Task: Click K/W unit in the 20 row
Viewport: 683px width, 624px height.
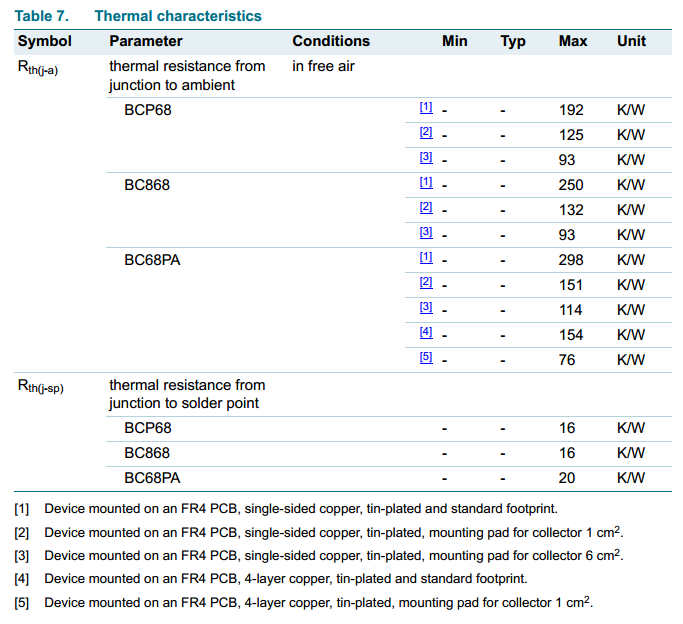Action: [631, 478]
